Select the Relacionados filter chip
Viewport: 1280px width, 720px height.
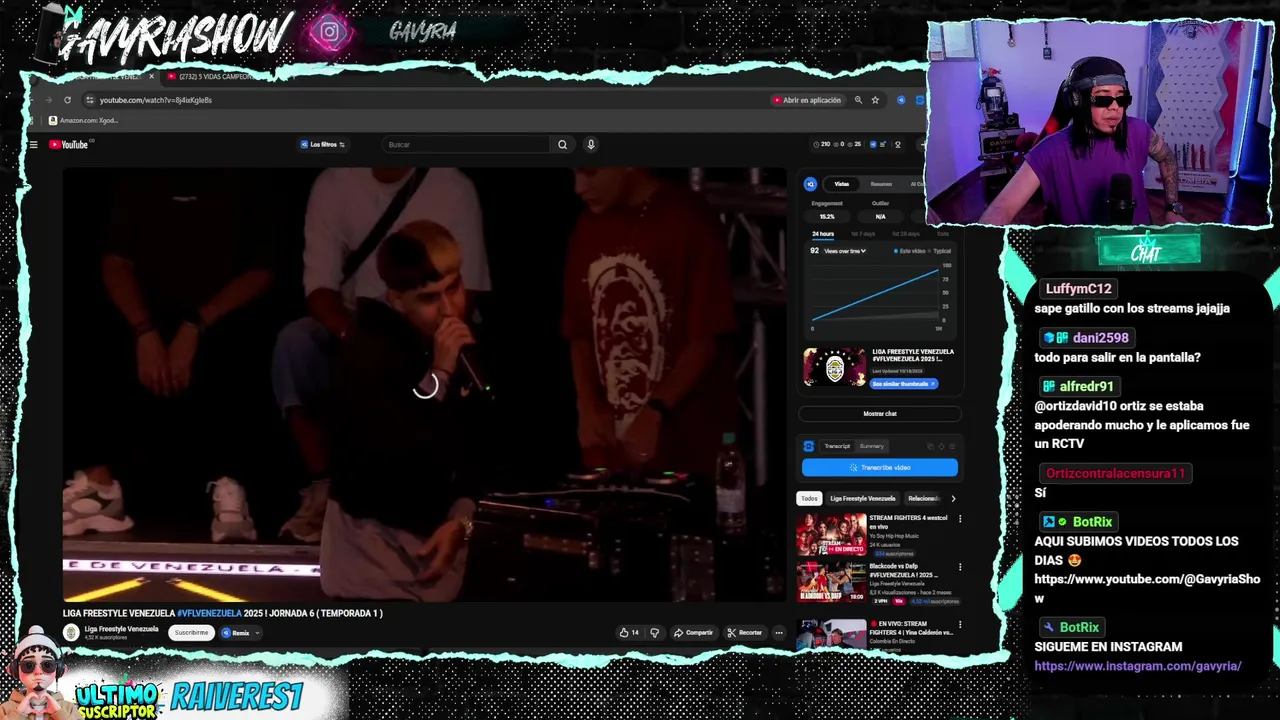(x=923, y=498)
